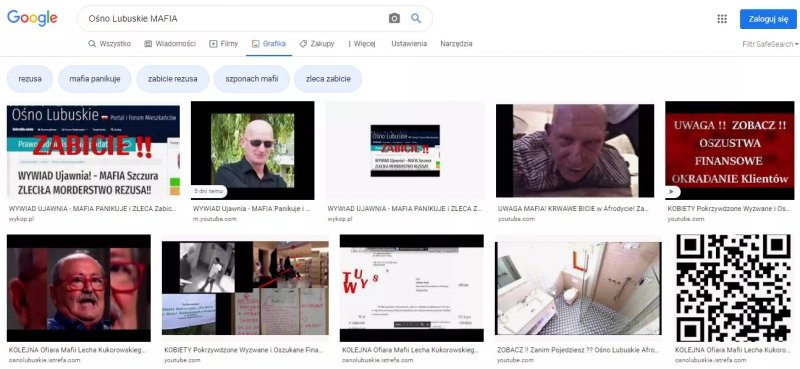
Task: Click the Wszystko tab magnifier icon
Action: 92,44
